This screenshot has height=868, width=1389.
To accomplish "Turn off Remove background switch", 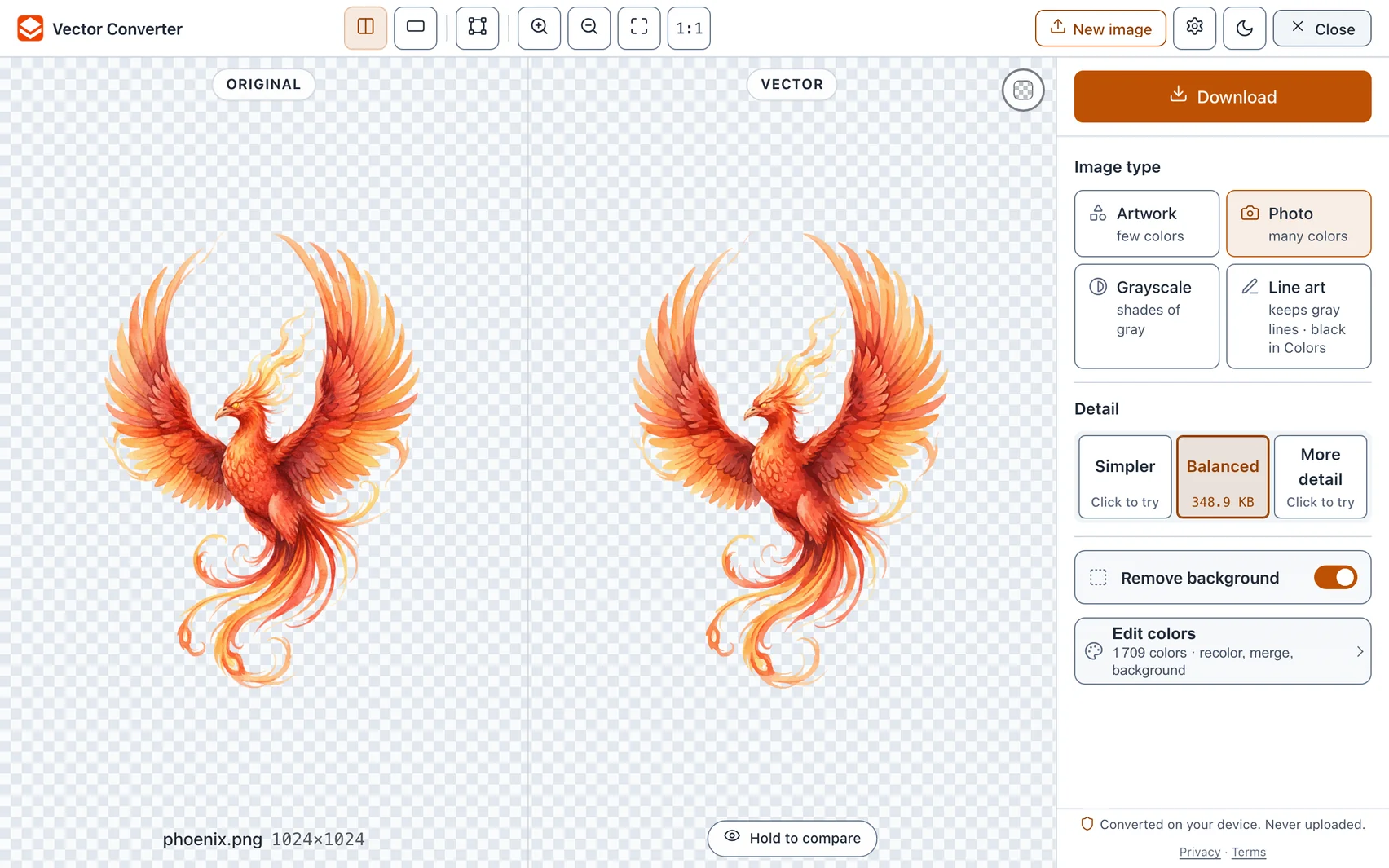I will [1335, 577].
